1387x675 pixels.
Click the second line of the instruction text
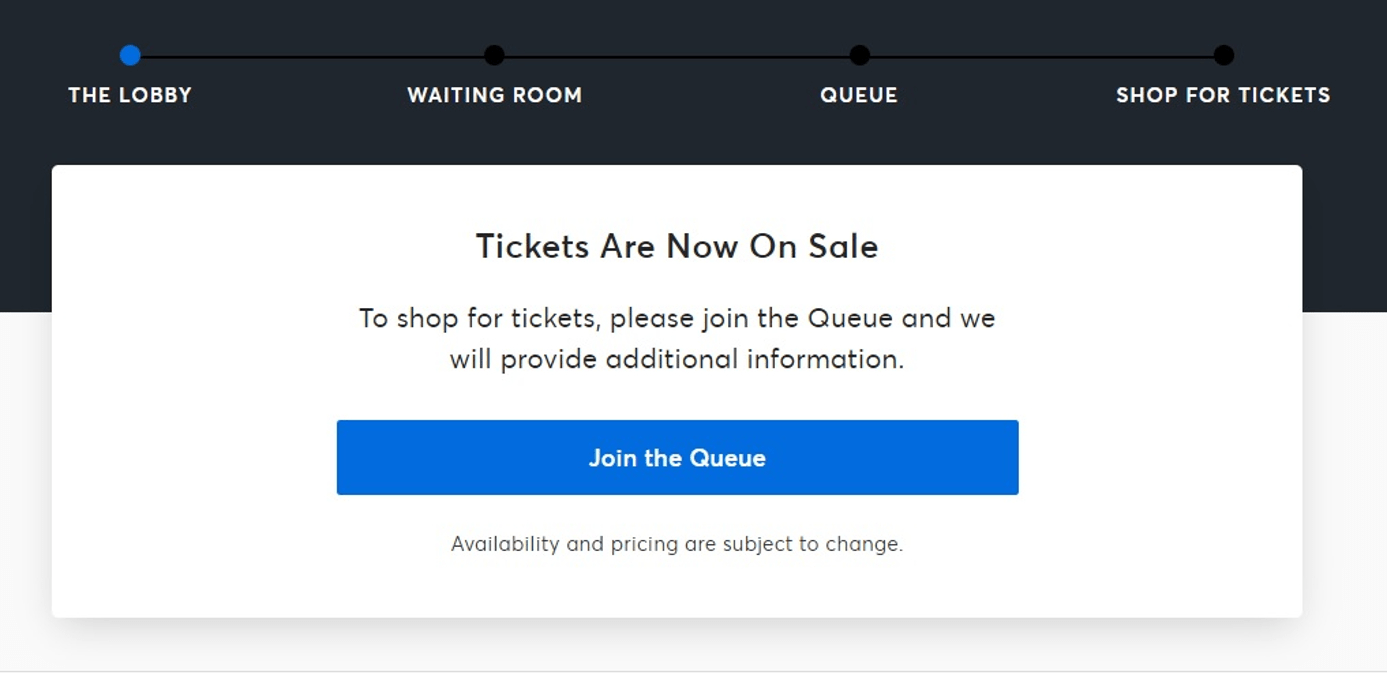point(677,359)
